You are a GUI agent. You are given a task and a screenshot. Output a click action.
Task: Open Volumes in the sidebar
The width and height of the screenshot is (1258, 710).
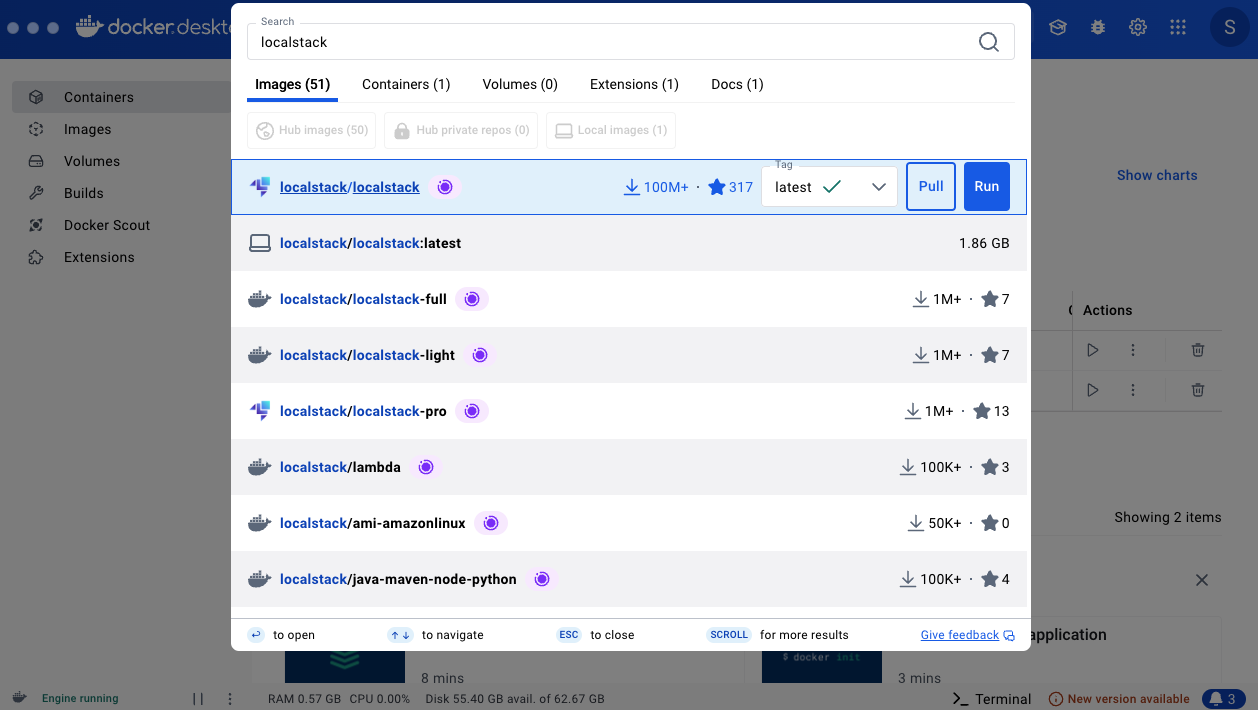tap(121, 161)
